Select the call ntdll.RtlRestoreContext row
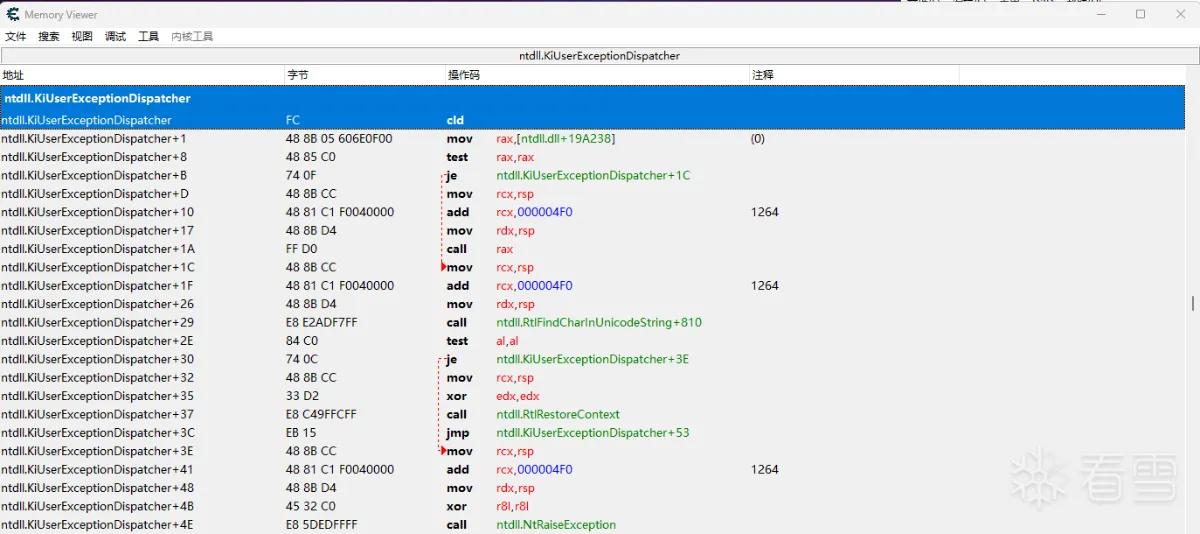This screenshot has height=534, width=1200. click(x=595, y=414)
